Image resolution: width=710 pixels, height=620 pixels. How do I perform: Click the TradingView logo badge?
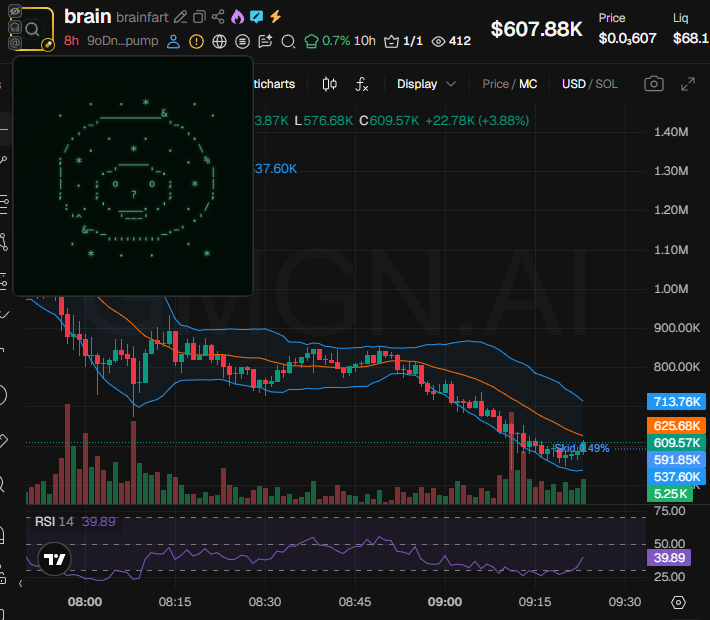coord(54,559)
